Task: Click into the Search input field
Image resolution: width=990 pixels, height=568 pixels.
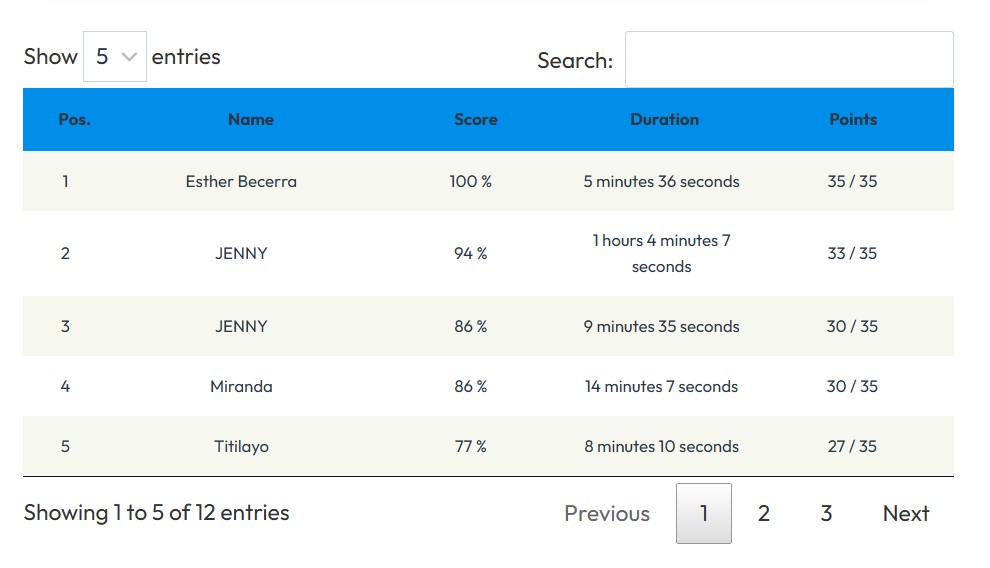Action: click(788, 60)
